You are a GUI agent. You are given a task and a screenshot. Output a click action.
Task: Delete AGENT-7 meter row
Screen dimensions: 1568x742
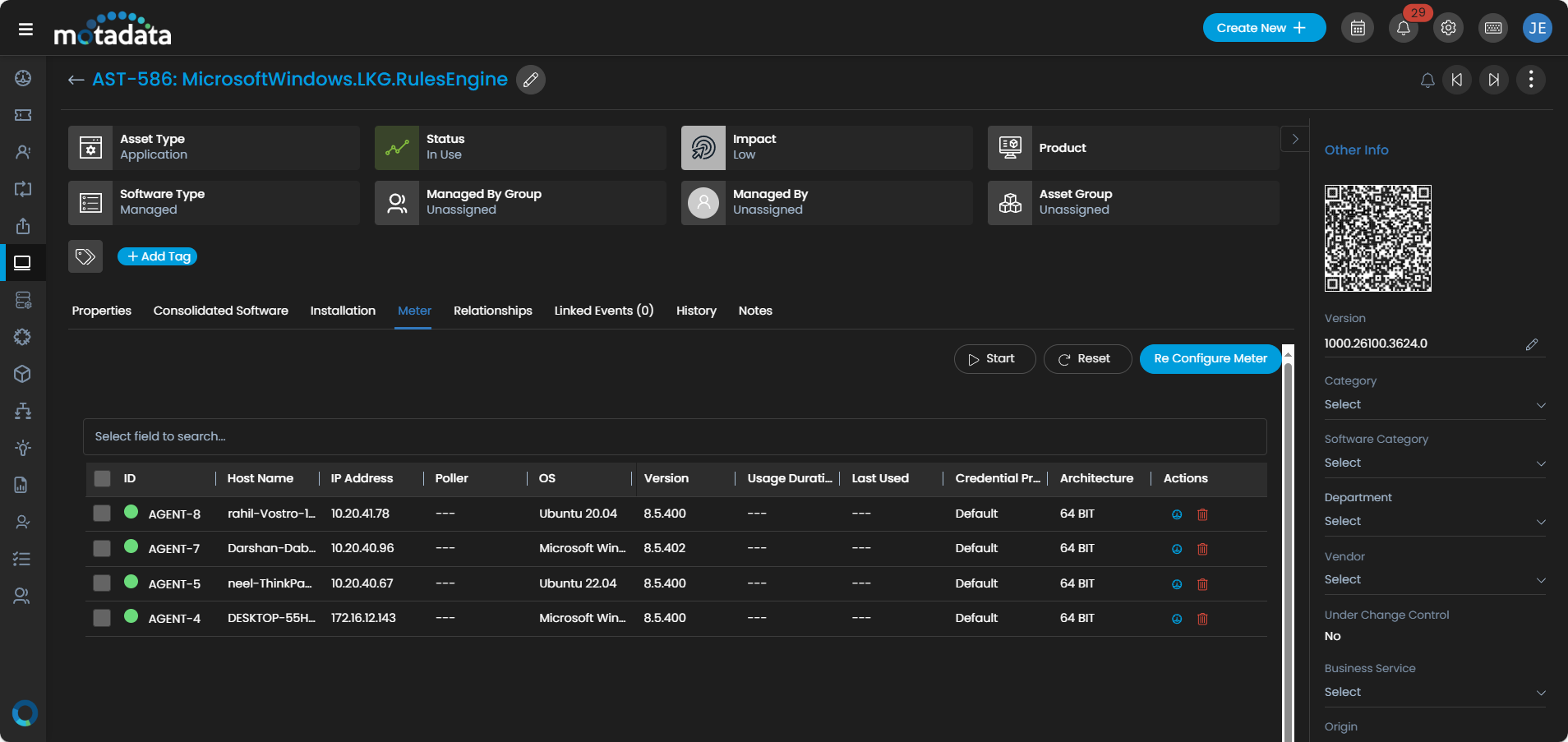[x=1202, y=549]
